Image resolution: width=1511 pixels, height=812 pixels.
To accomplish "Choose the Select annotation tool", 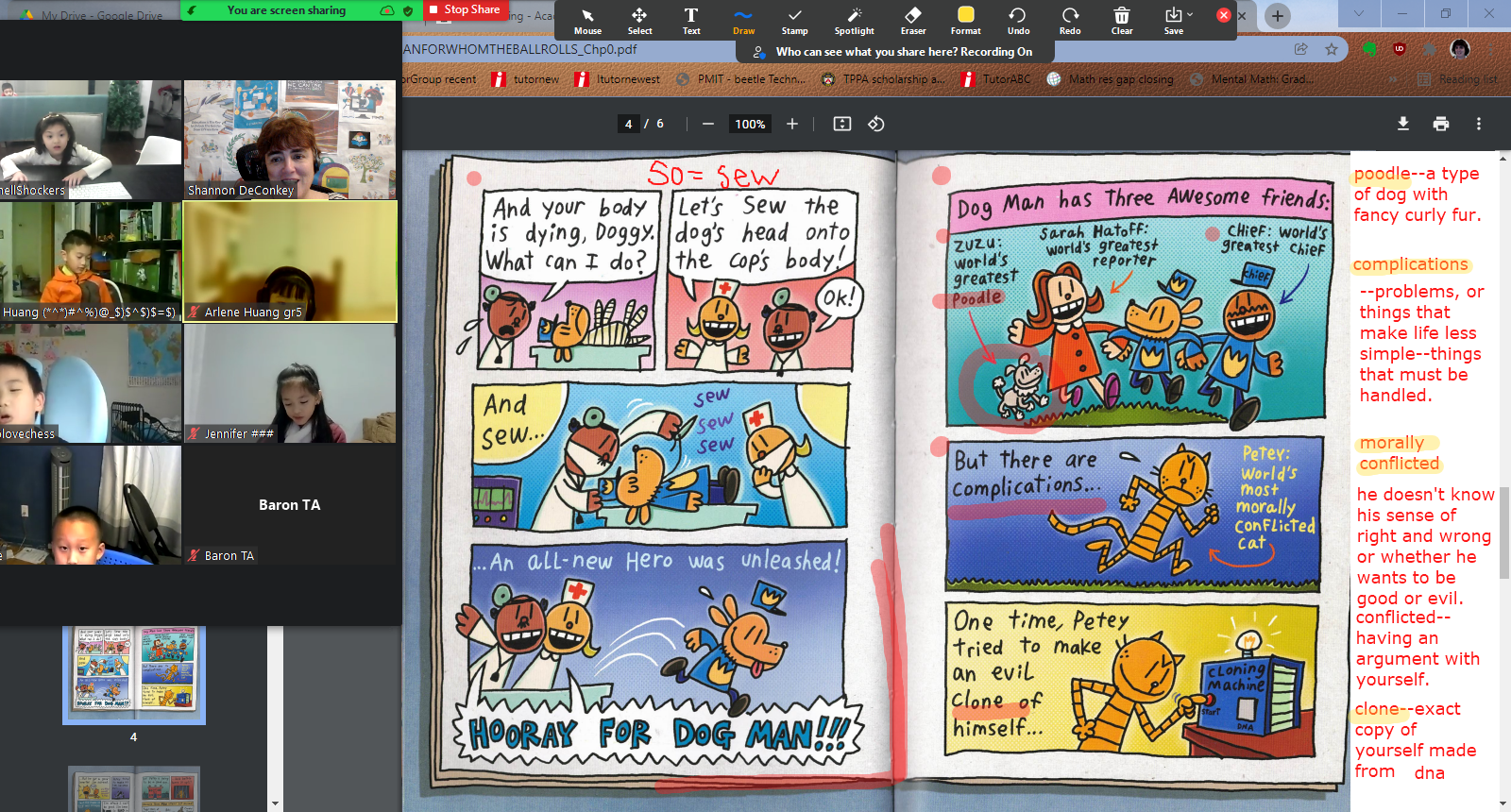I will 639,20.
